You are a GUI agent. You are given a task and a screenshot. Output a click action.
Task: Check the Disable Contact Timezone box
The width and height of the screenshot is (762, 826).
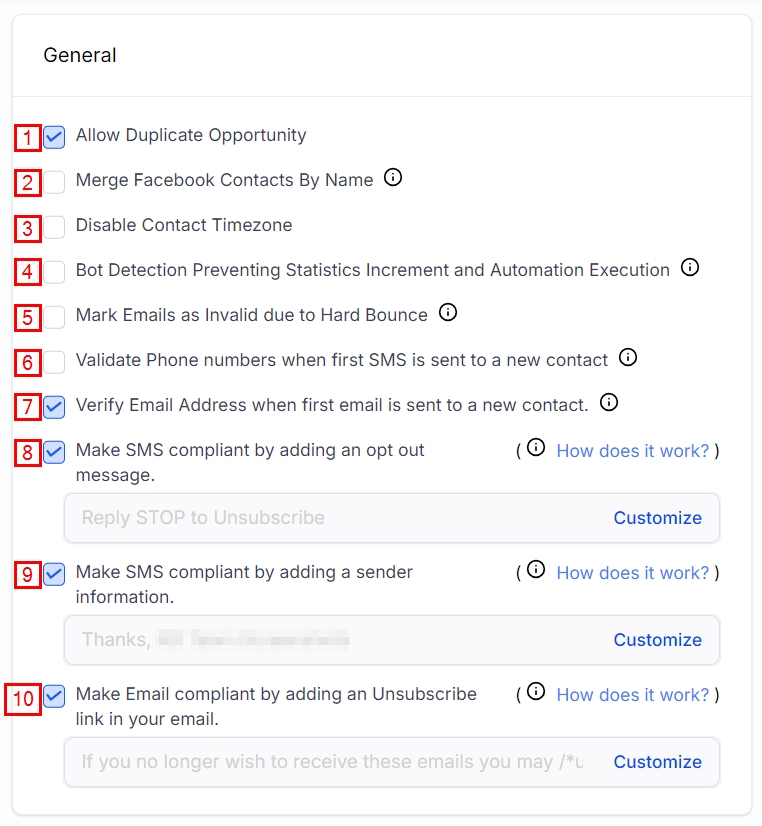pyautogui.click(x=55, y=227)
